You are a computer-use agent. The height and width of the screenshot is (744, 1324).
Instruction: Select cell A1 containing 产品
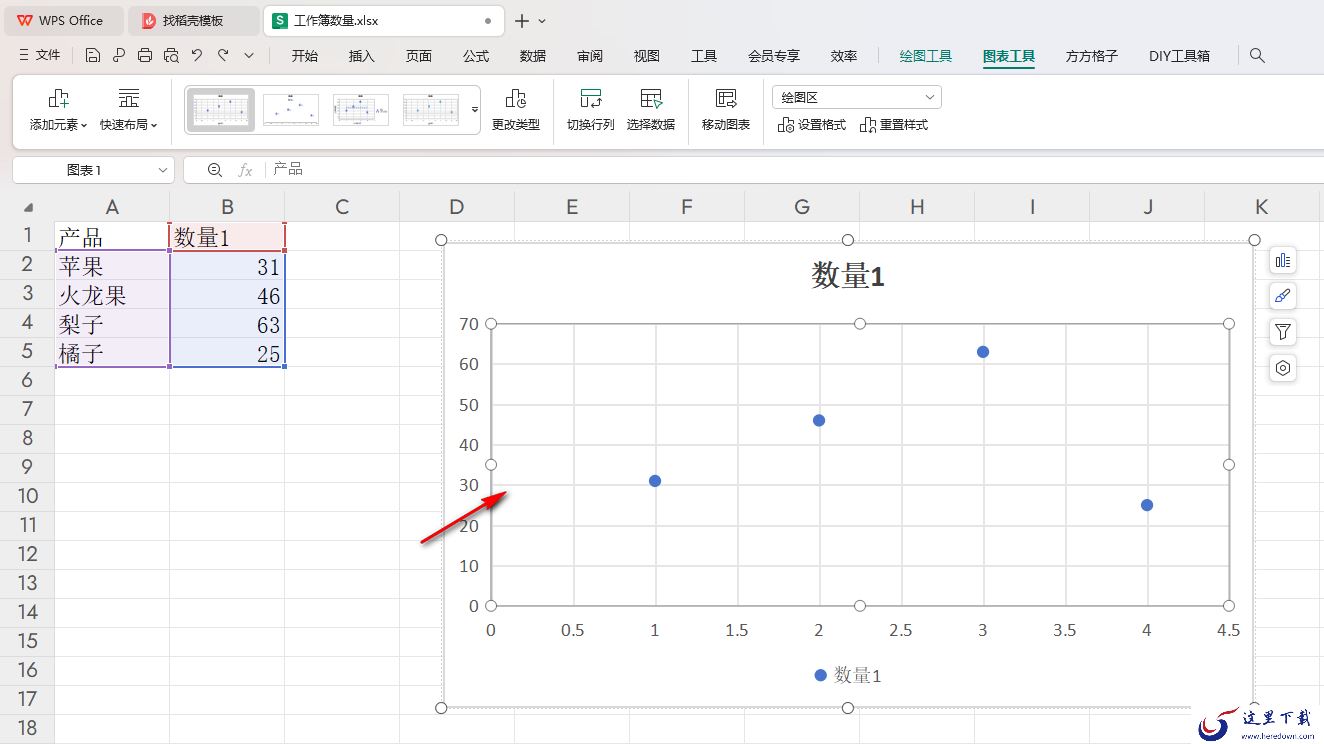click(112, 237)
